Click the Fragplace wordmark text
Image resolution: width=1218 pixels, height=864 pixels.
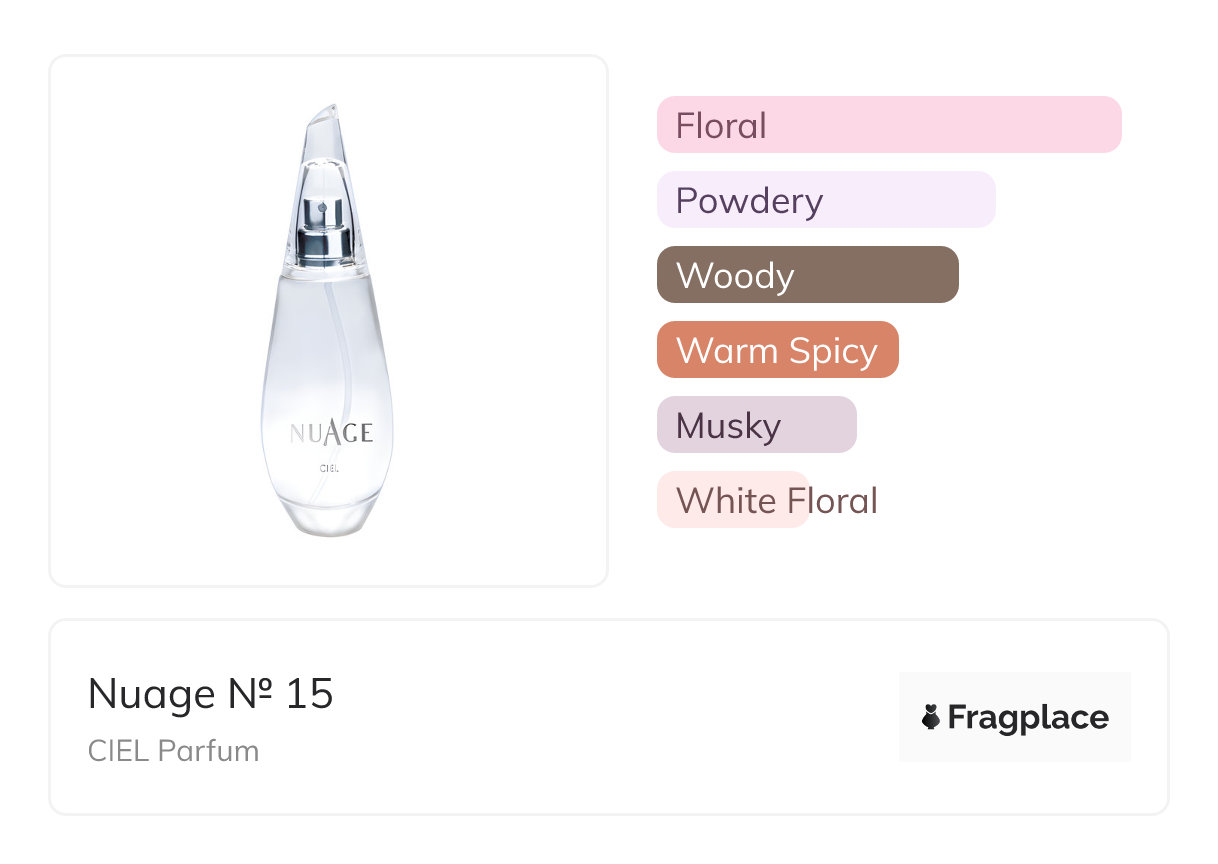[1028, 717]
